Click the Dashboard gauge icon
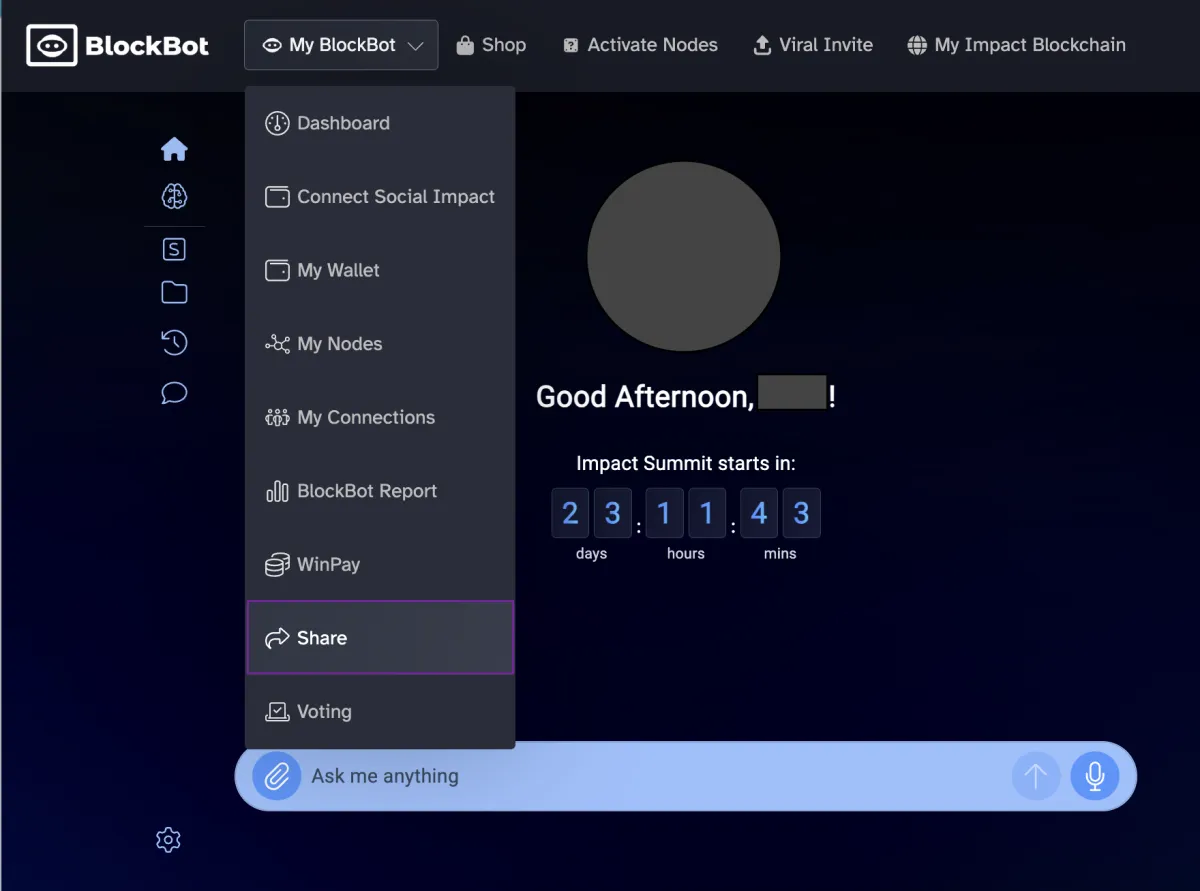 point(277,123)
